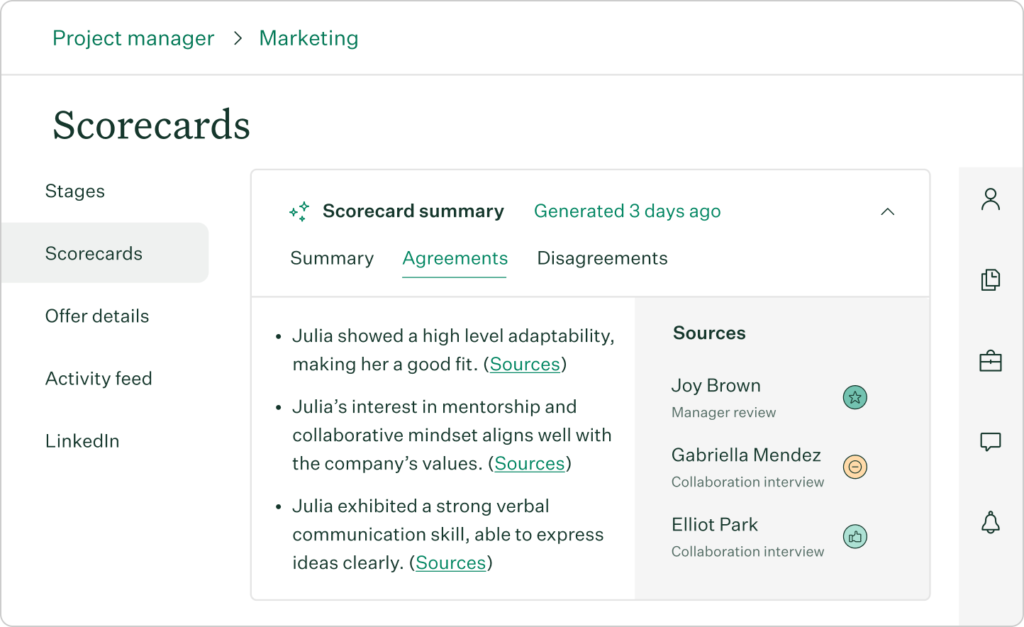Screen dimensions: 1024x627
Task: Select Scorecards in the left navigation
Action: [x=104, y=253]
